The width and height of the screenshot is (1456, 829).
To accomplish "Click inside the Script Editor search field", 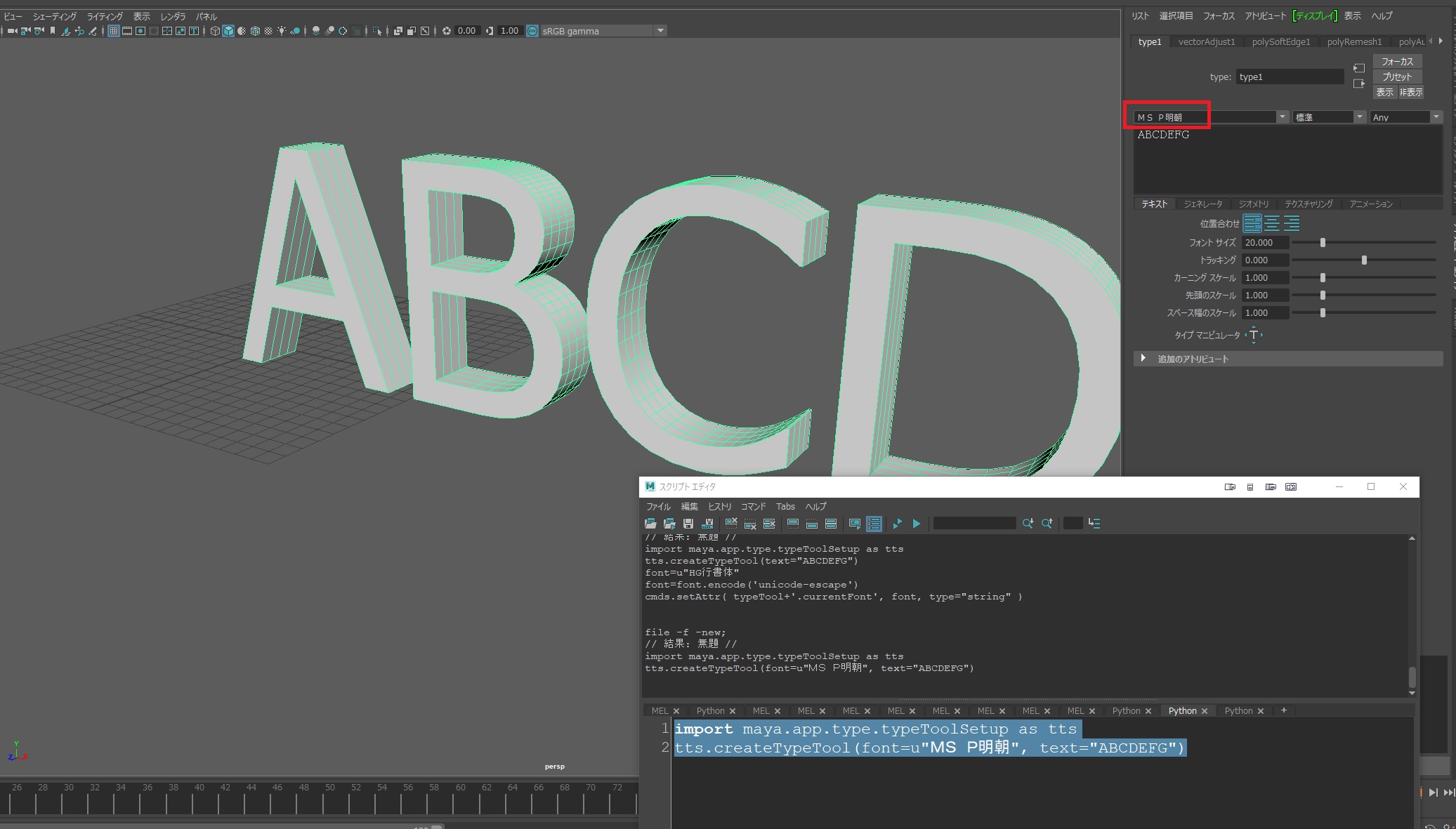I will (x=973, y=524).
